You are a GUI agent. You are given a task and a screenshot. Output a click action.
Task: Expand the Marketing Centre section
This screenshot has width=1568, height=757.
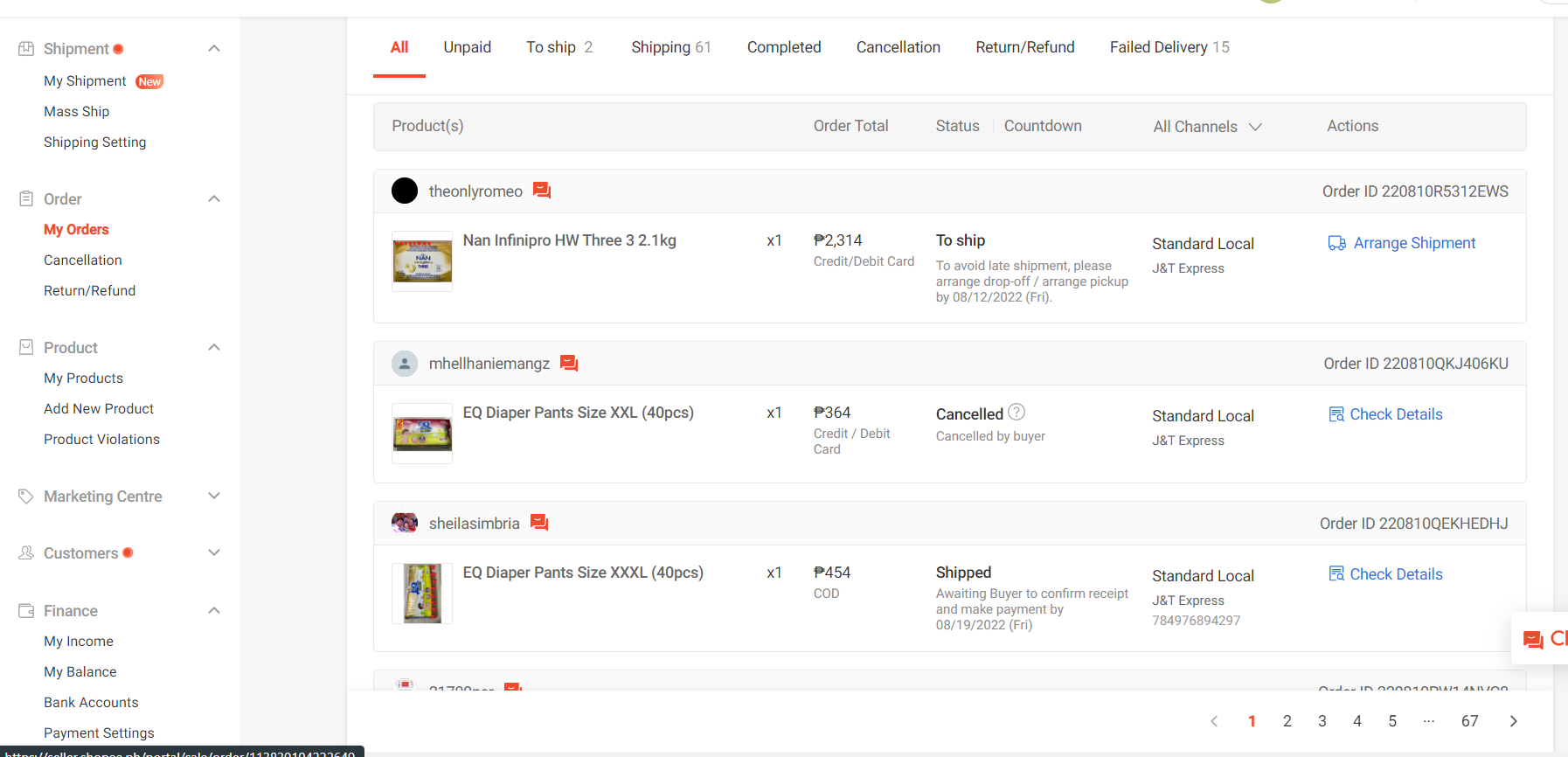click(214, 496)
